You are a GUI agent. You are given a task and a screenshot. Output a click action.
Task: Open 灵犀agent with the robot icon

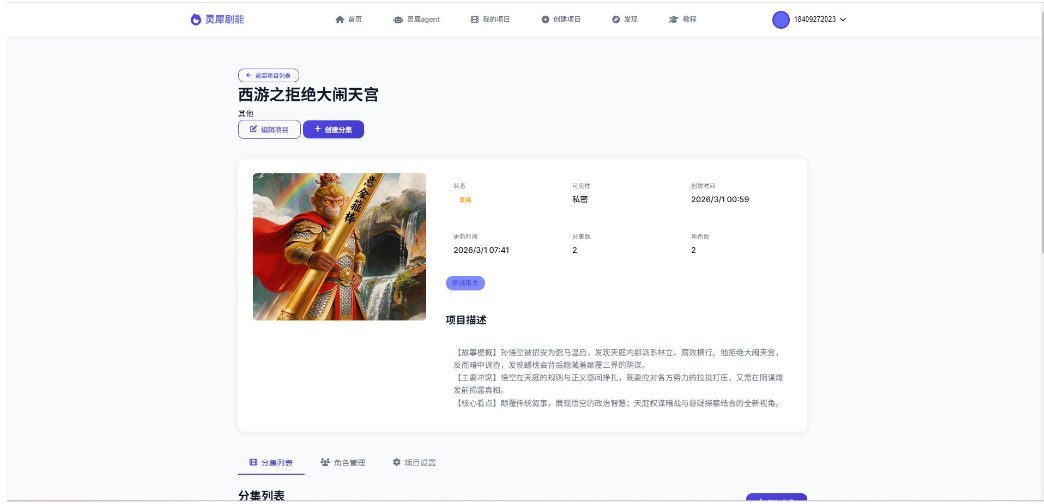click(x=416, y=19)
